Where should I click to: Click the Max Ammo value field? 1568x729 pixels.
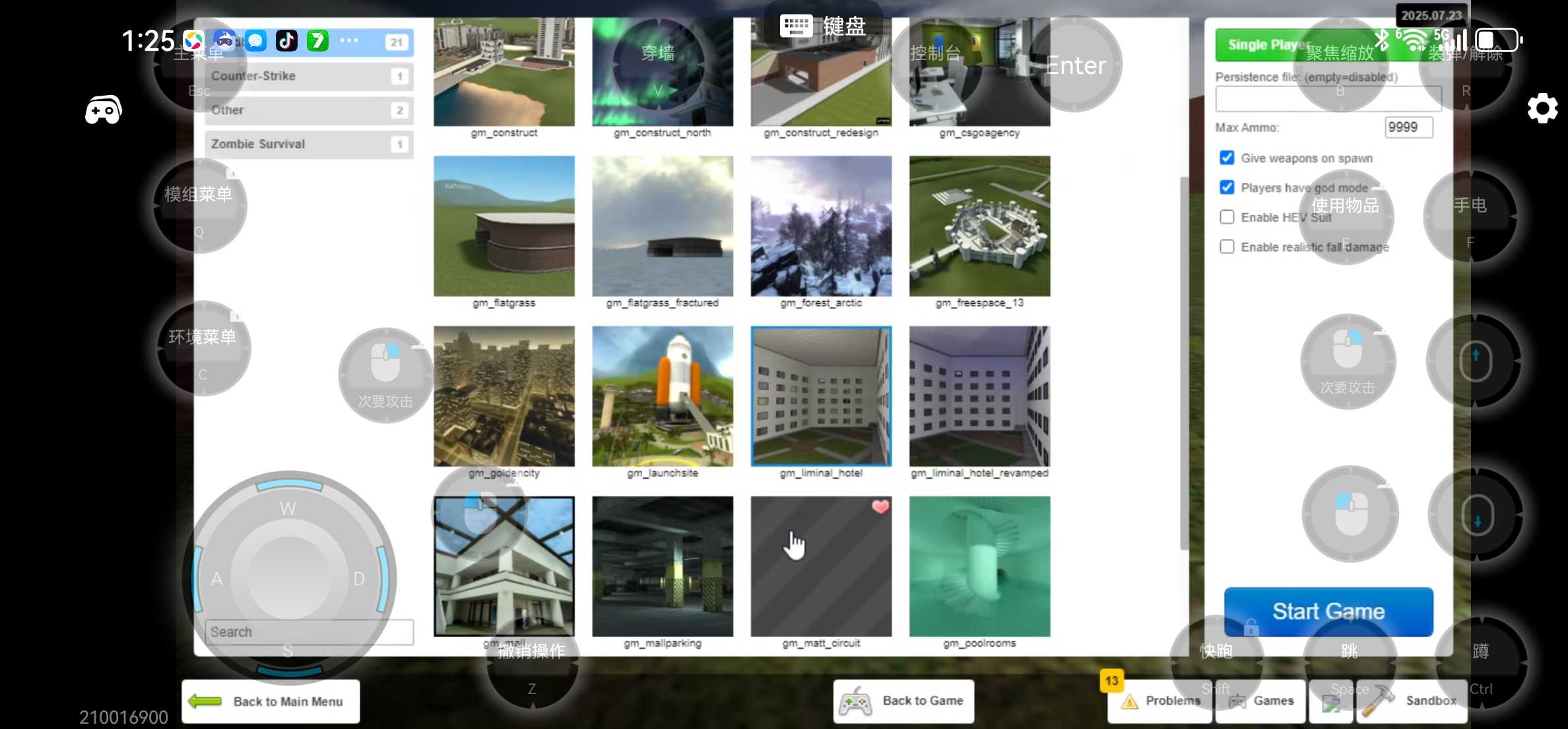coord(1408,127)
